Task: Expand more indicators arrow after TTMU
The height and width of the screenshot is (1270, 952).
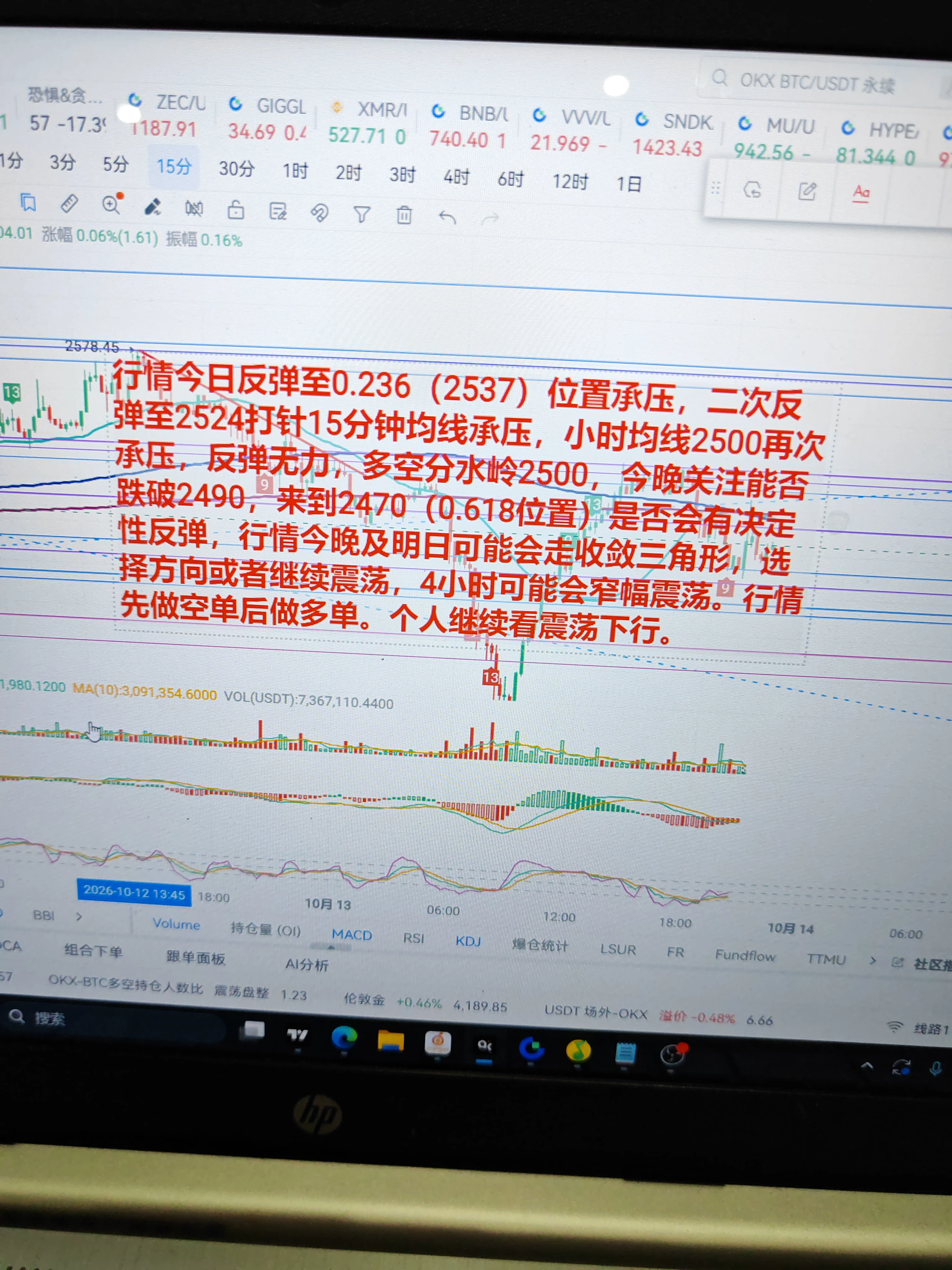Action: pyautogui.click(x=873, y=961)
